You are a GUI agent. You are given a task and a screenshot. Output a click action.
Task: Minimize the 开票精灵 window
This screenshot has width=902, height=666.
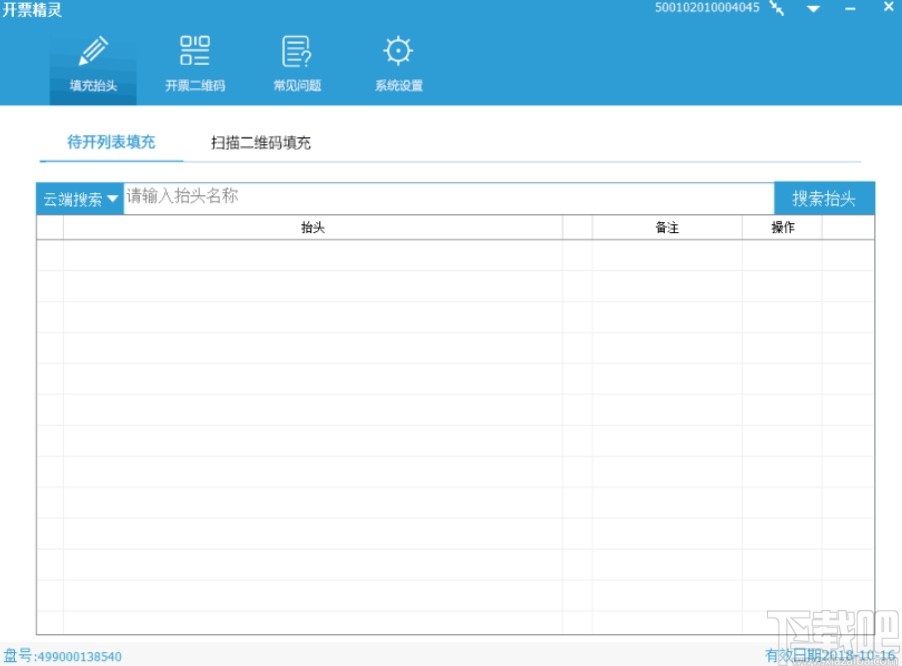850,9
